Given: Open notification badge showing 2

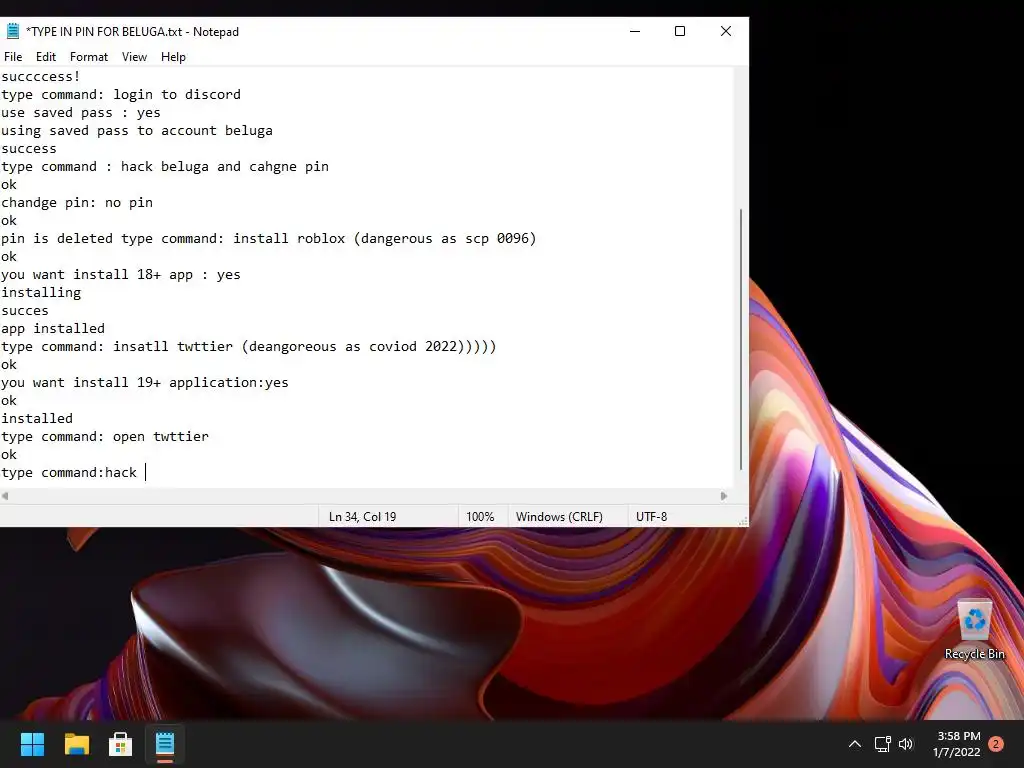Looking at the screenshot, I should (x=996, y=744).
